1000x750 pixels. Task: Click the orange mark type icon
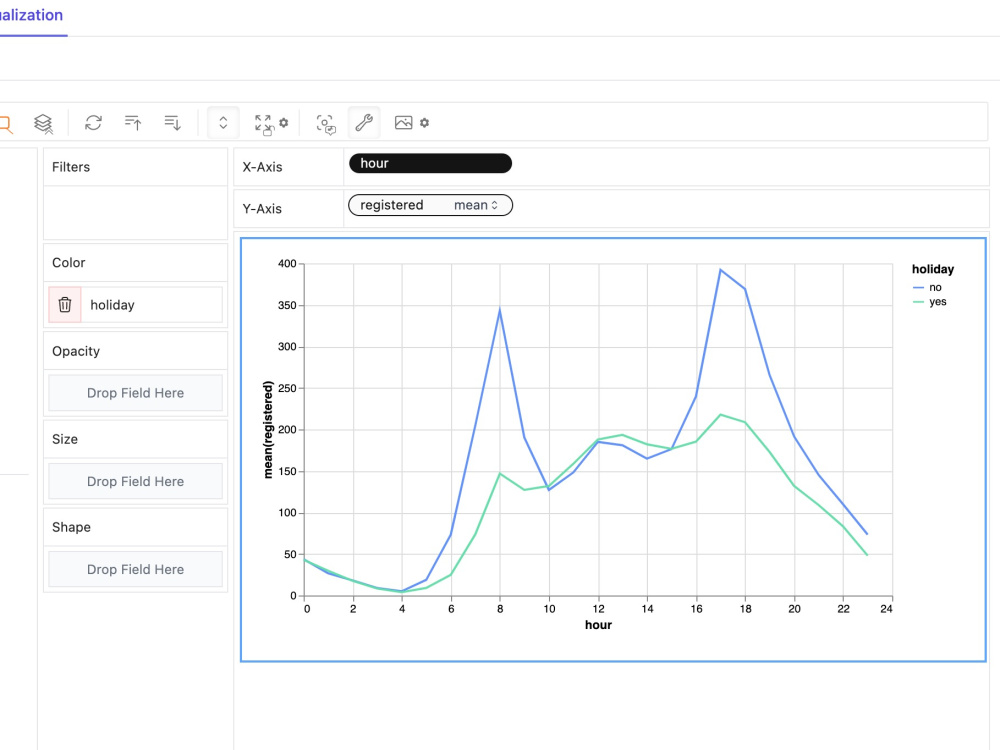[x=5, y=124]
